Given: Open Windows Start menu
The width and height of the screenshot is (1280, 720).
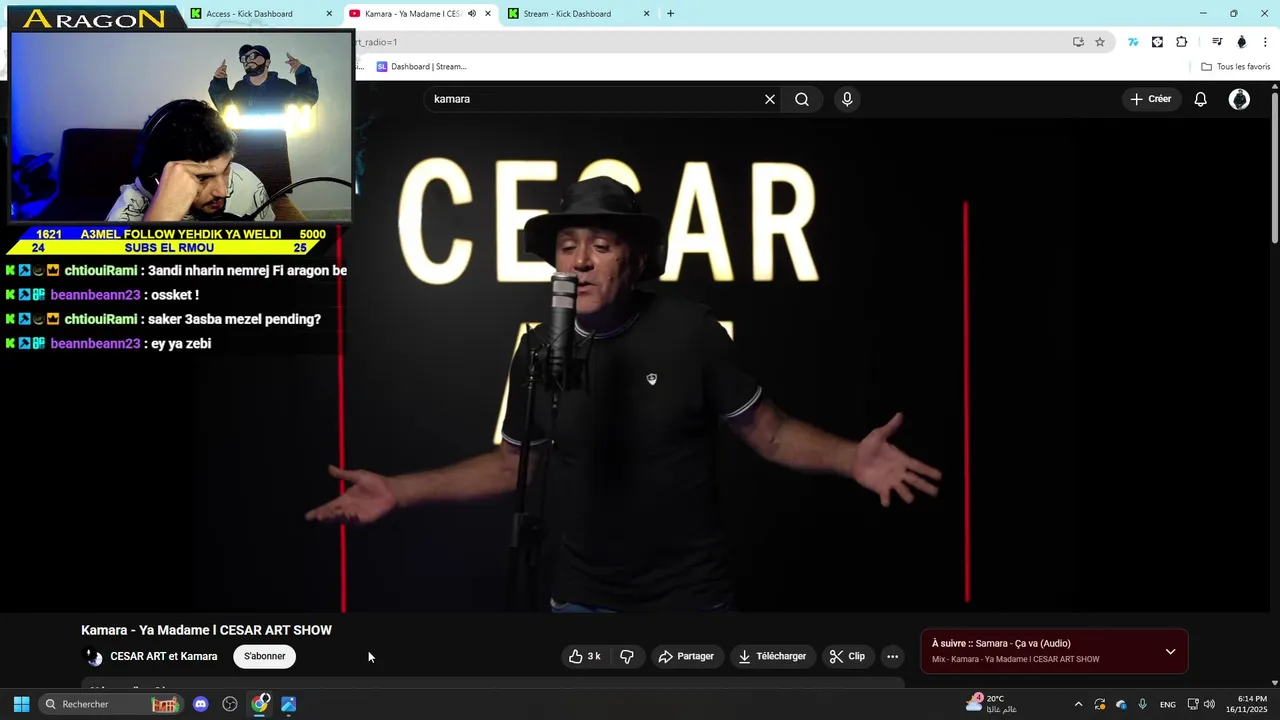Looking at the screenshot, I should point(21,704).
